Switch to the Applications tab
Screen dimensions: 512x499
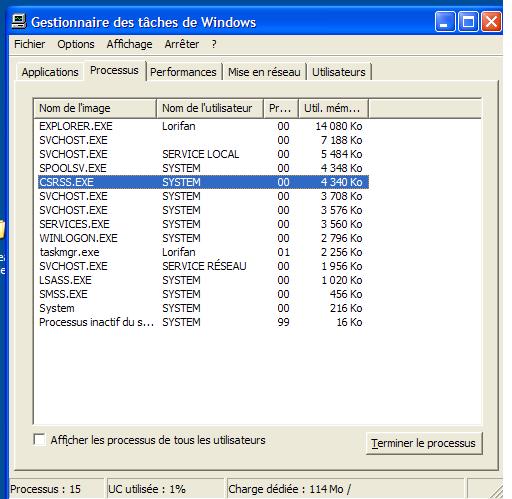[x=50, y=72]
